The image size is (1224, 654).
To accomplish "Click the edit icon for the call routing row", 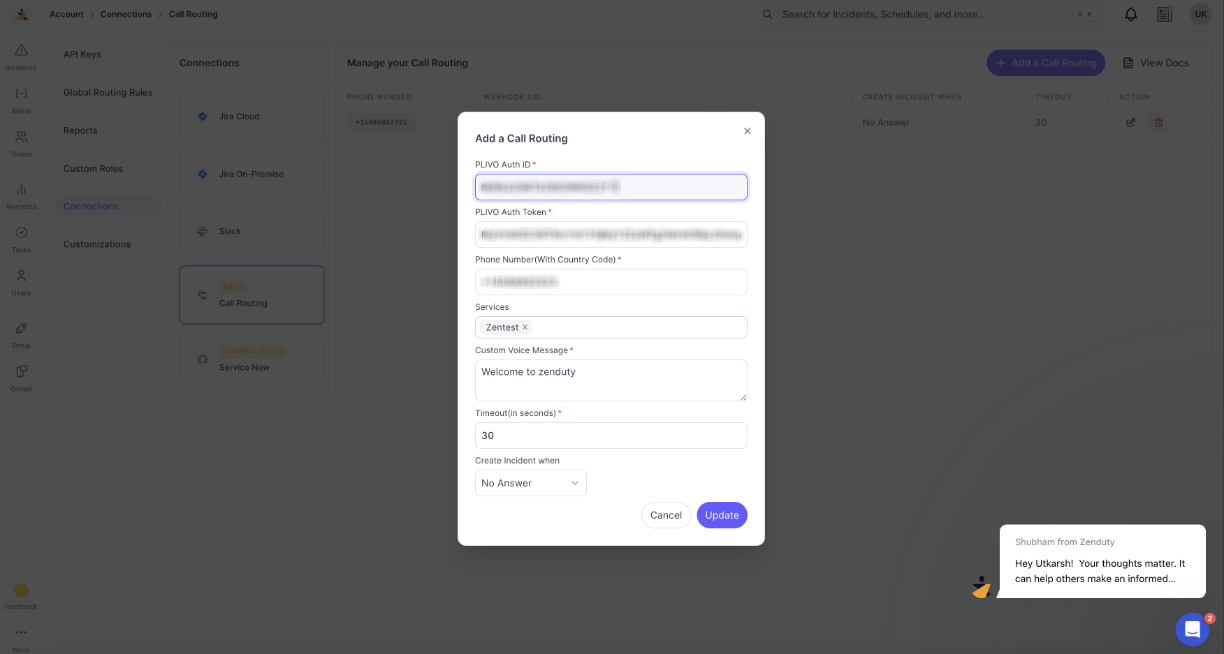I will (x=1131, y=122).
